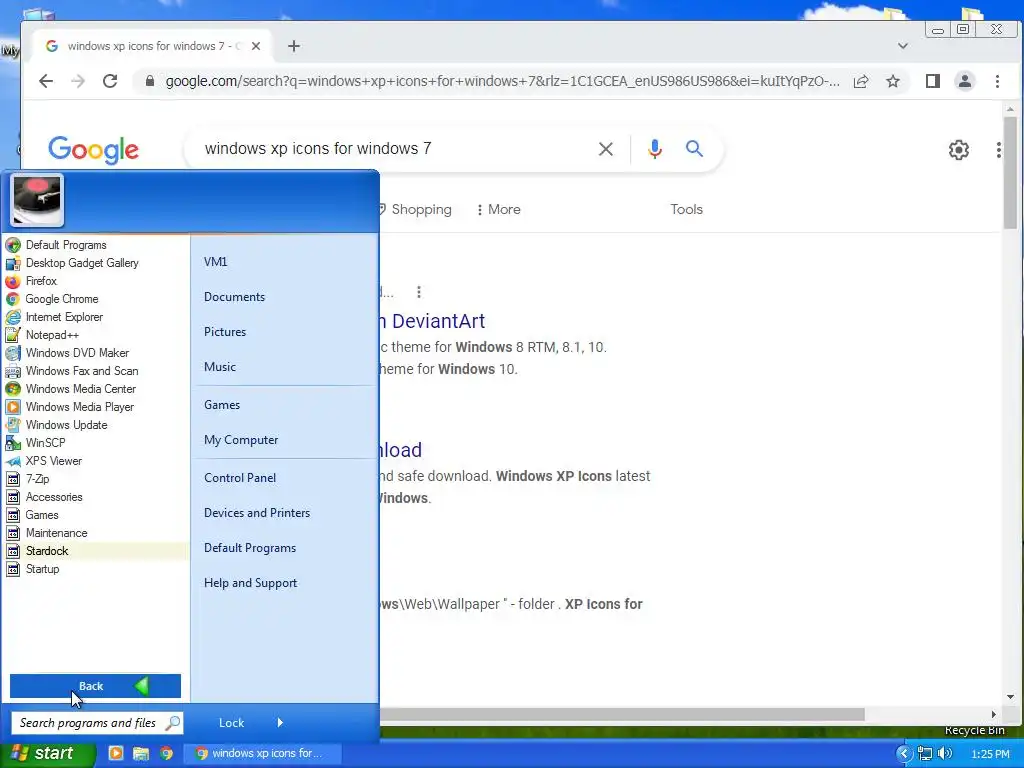This screenshot has height=768, width=1024.
Task: Open My Computer
Action: (241, 440)
